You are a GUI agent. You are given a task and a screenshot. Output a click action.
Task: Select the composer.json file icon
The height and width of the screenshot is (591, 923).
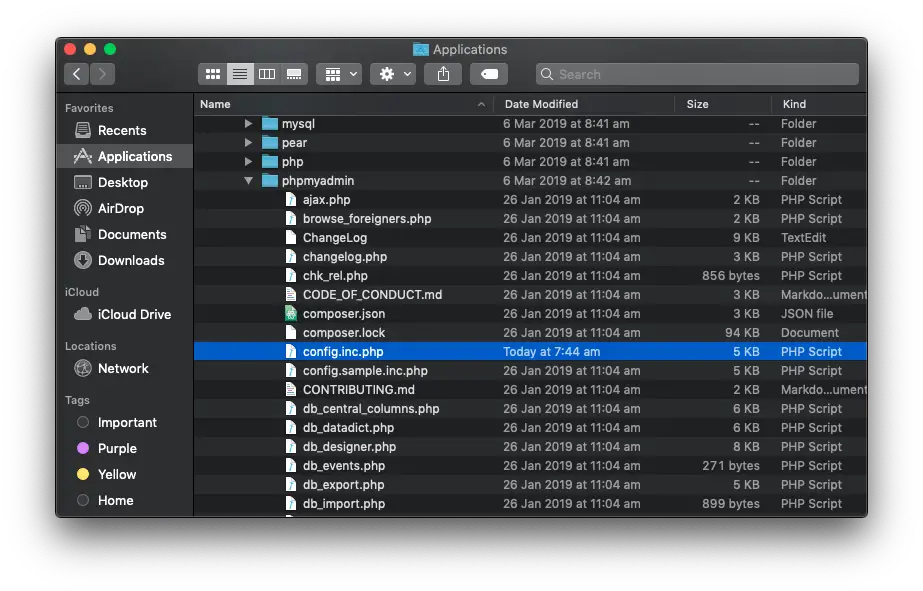click(291, 314)
